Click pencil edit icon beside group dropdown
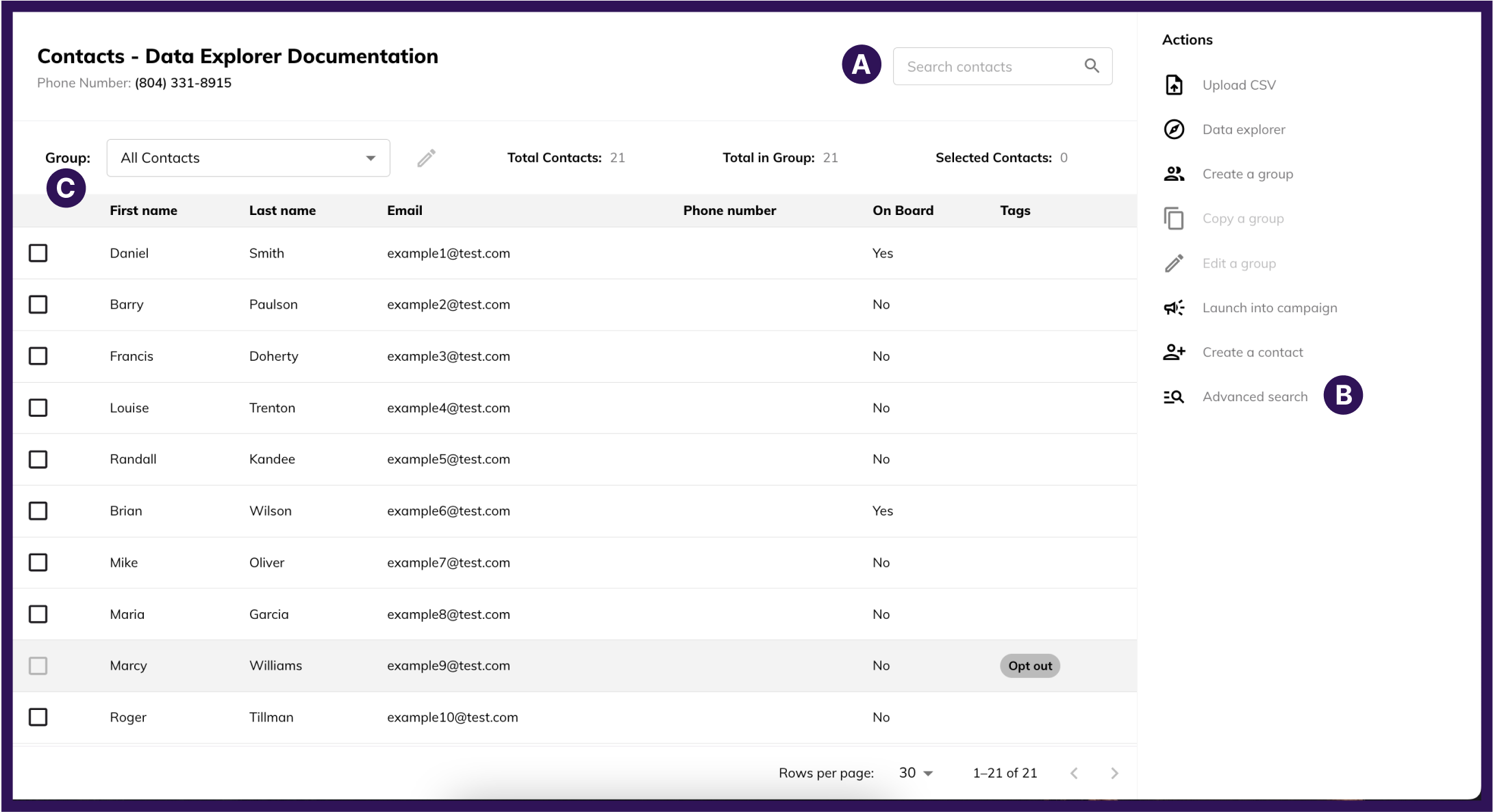Screen dimensions: 1493x812 click(x=426, y=158)
